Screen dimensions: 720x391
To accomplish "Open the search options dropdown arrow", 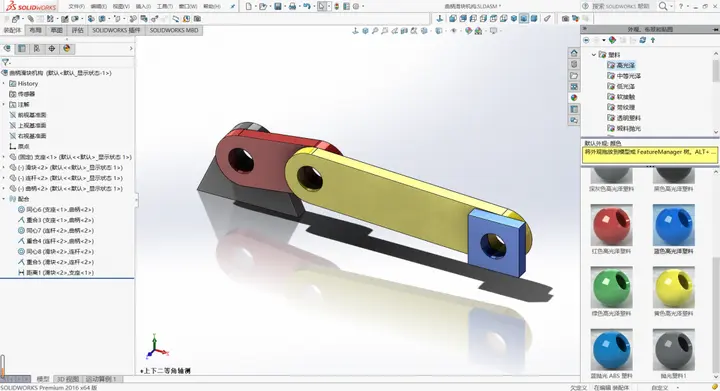I will (671, 6).
